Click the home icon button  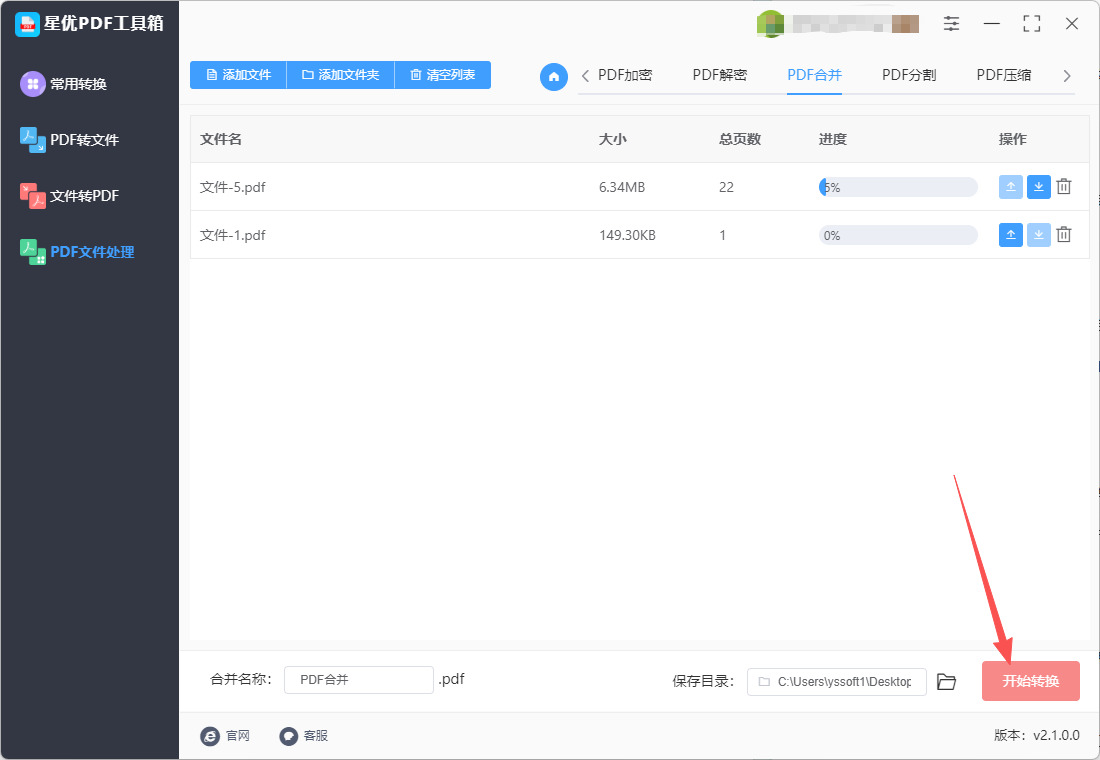[x=554, y=76]
